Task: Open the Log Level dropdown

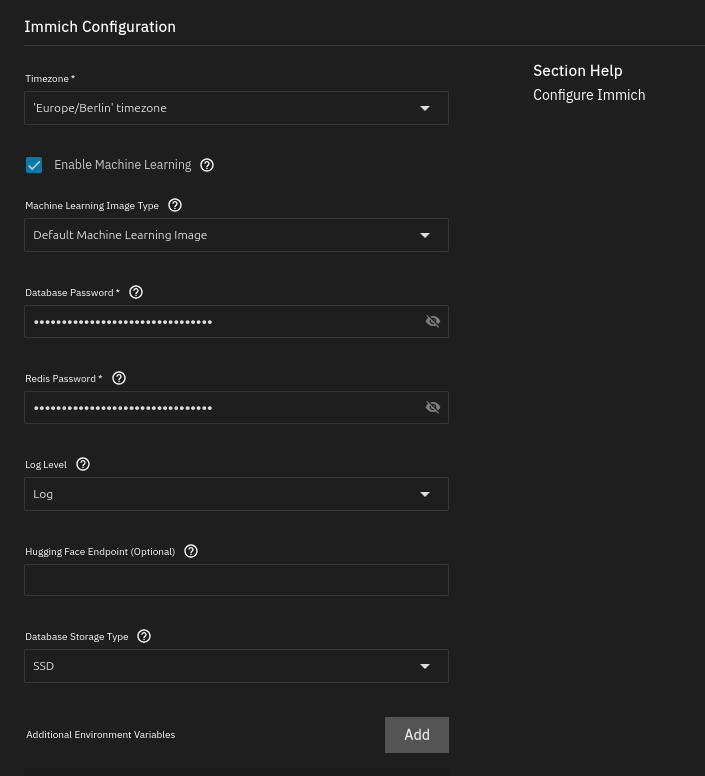Action: 236,494
